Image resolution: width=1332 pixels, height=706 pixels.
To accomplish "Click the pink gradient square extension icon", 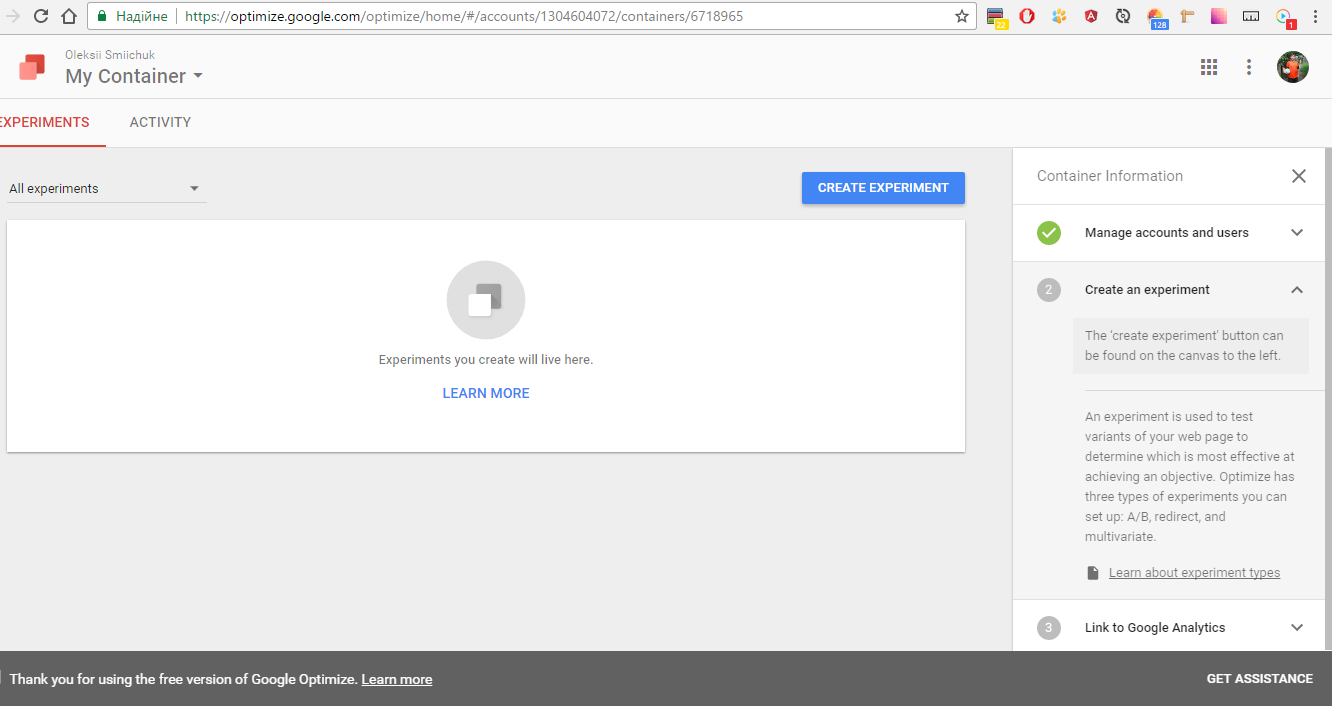I will pos(1219,16).
